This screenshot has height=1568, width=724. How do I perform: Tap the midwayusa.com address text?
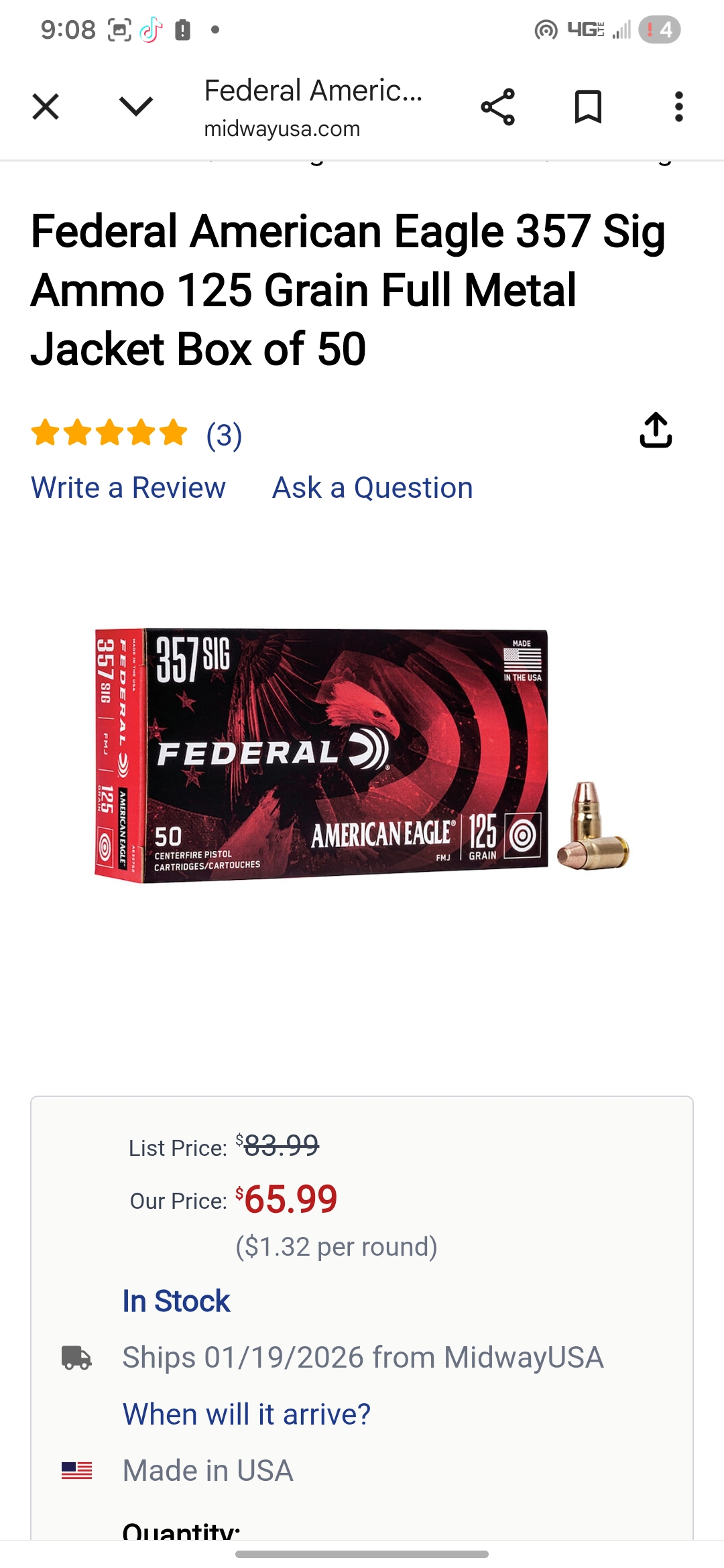pos(282,129)
